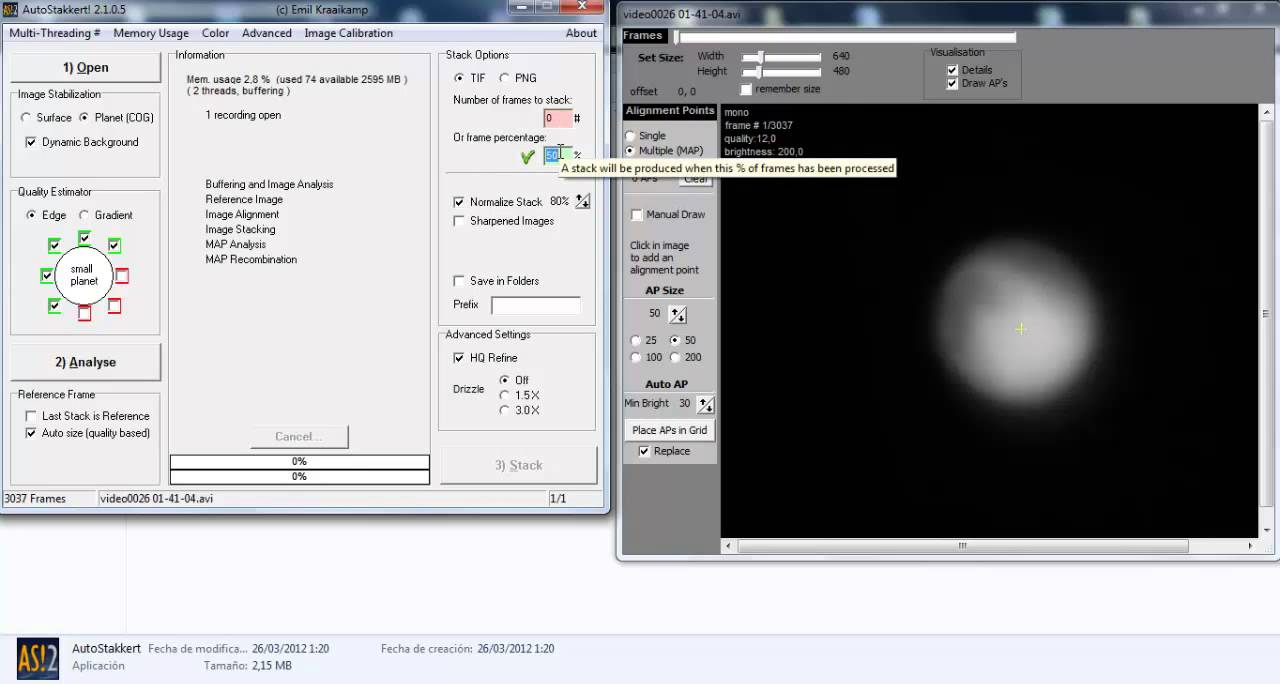Open the About menu
Screen dimensions: 1280x684
point(581,33)
